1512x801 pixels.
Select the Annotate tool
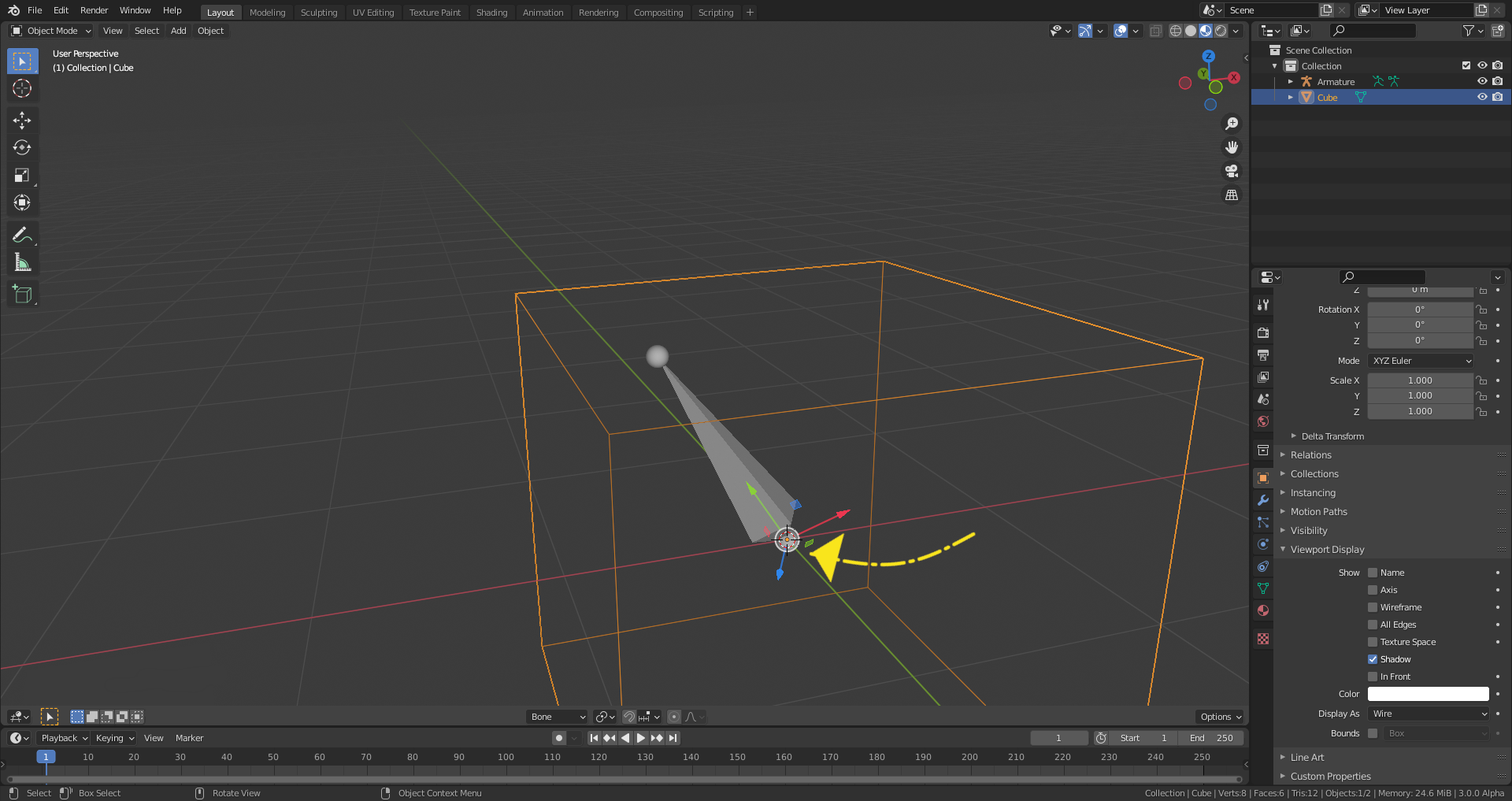click(x=22, y=235)
